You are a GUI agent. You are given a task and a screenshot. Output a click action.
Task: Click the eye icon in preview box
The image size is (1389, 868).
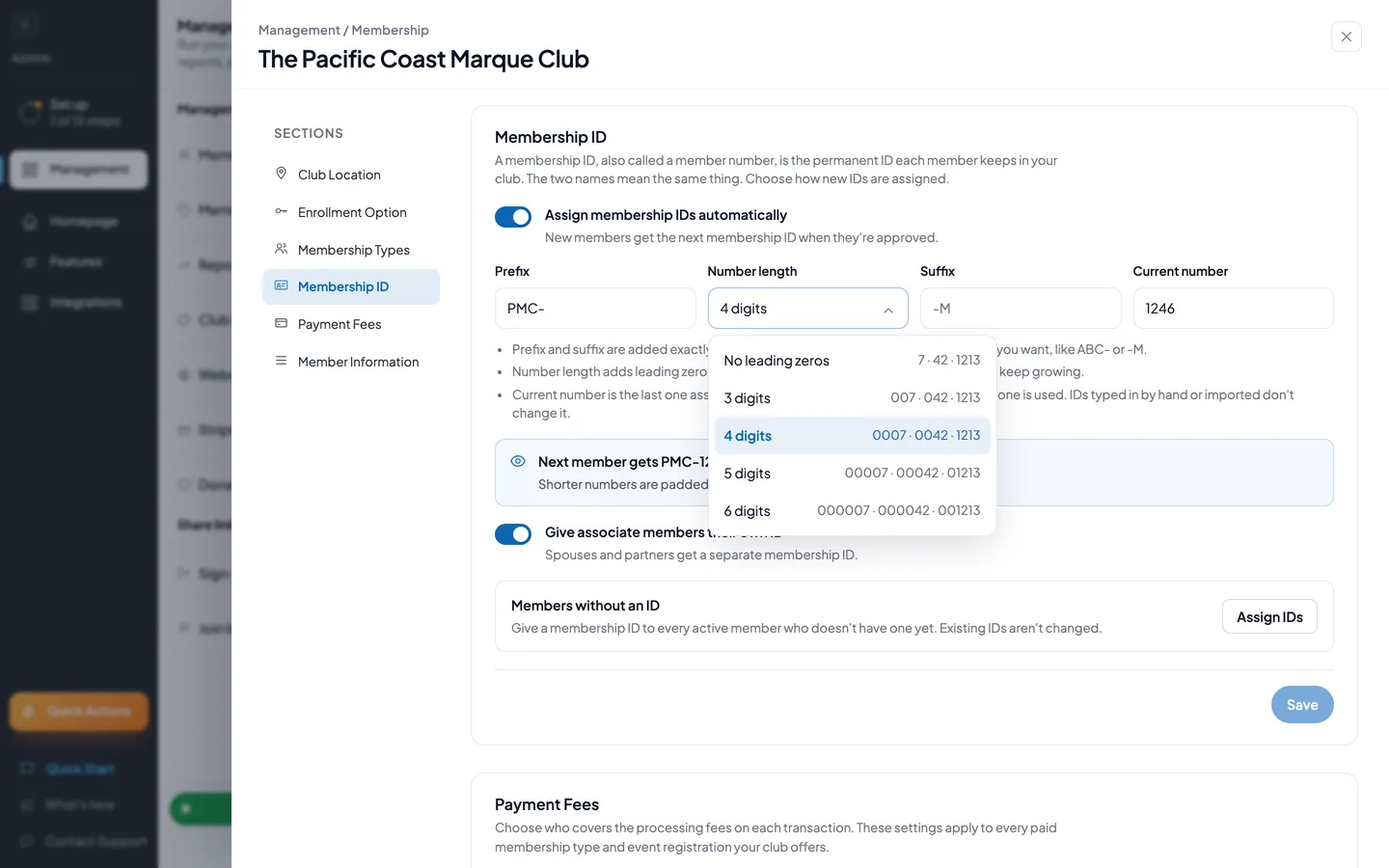[x=518, y=461]
